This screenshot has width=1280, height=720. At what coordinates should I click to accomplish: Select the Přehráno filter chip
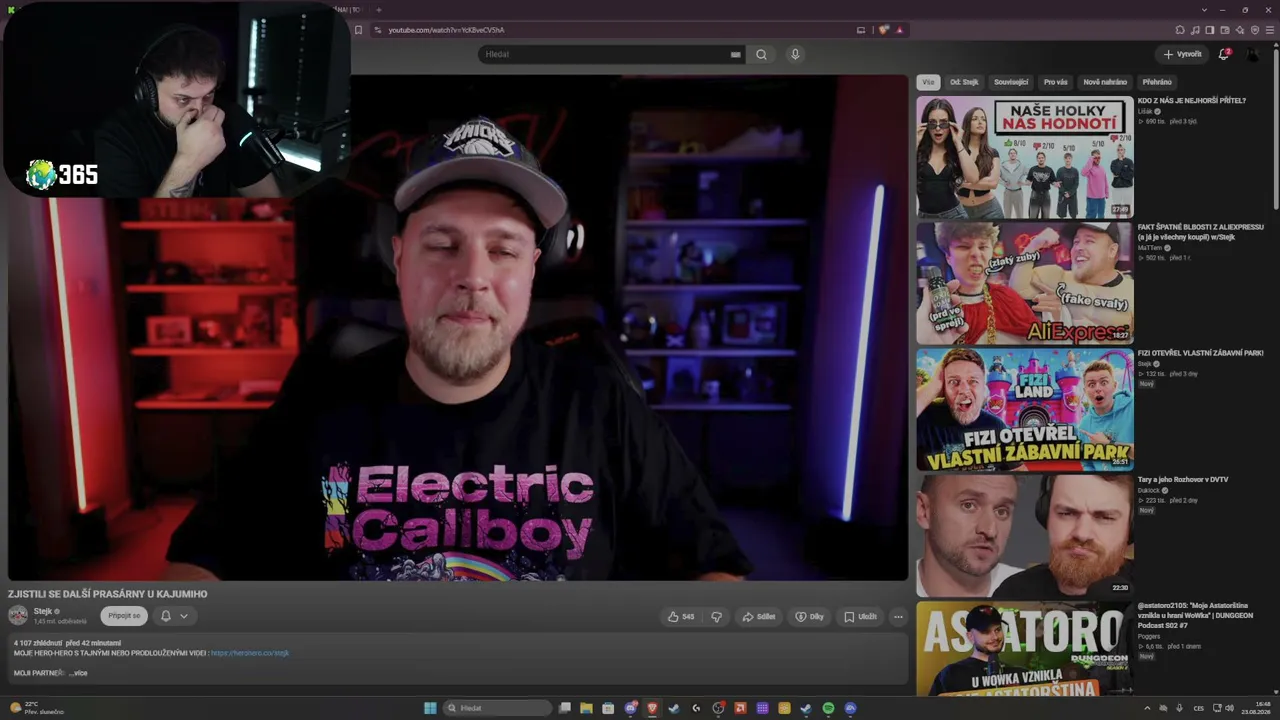tap(1157, 82)
